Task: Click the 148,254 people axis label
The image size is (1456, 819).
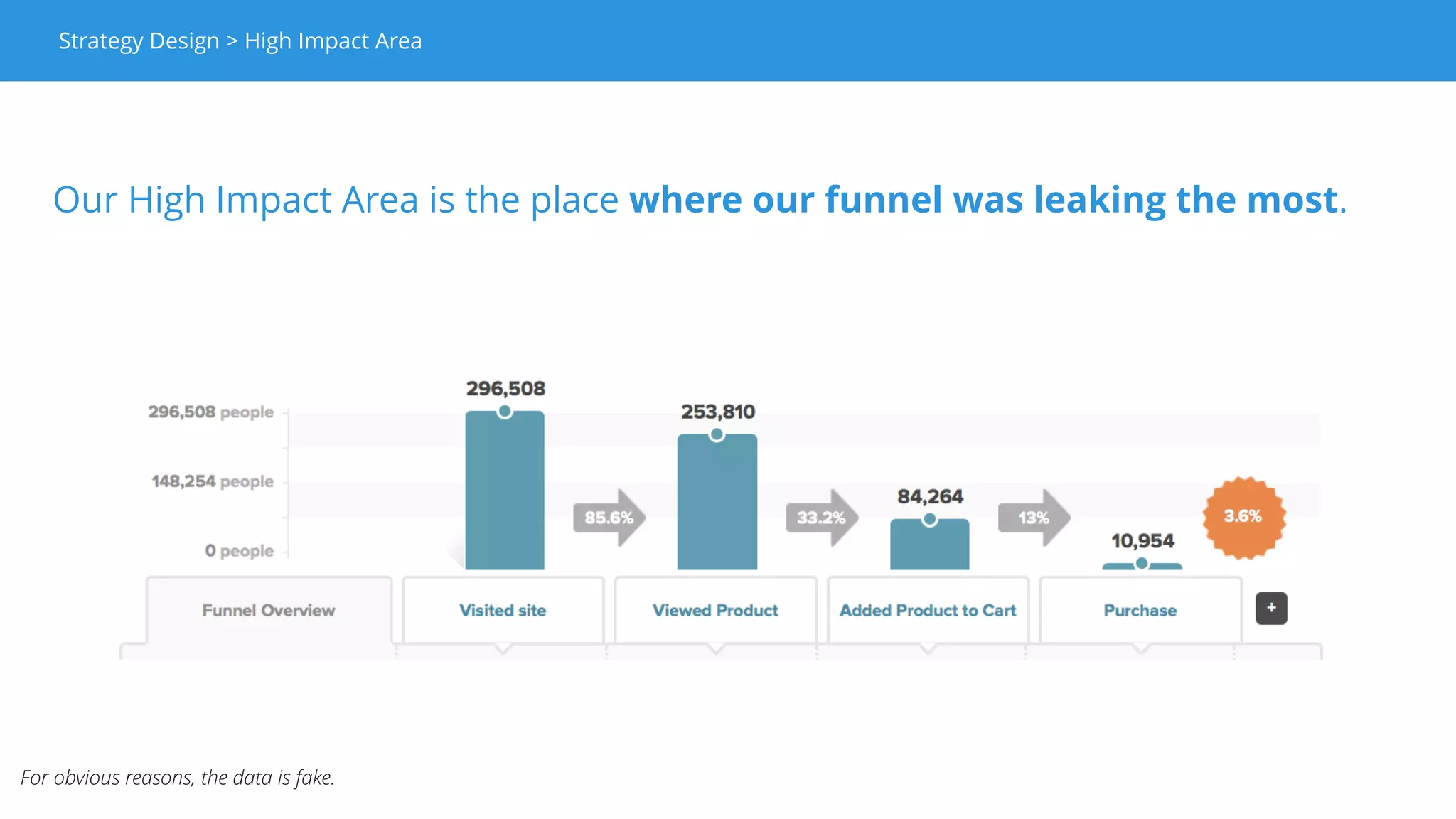Action: tap(212, 482)
